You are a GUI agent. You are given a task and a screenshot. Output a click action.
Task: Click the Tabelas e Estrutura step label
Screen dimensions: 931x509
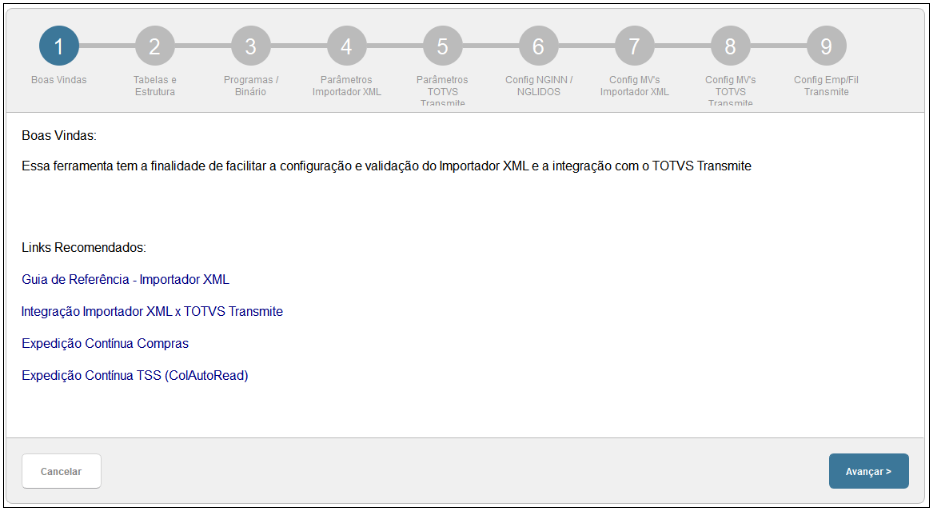click(x=154, y=86)
